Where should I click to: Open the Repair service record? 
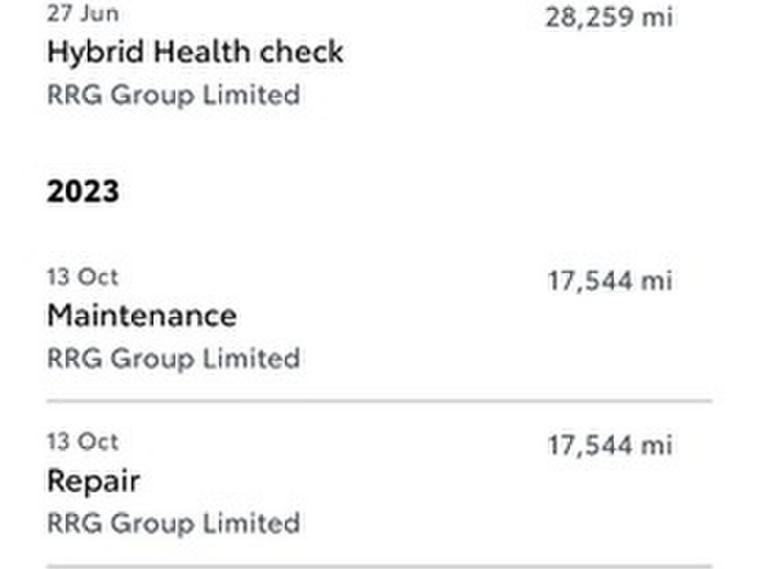click(x=93, y=481)
